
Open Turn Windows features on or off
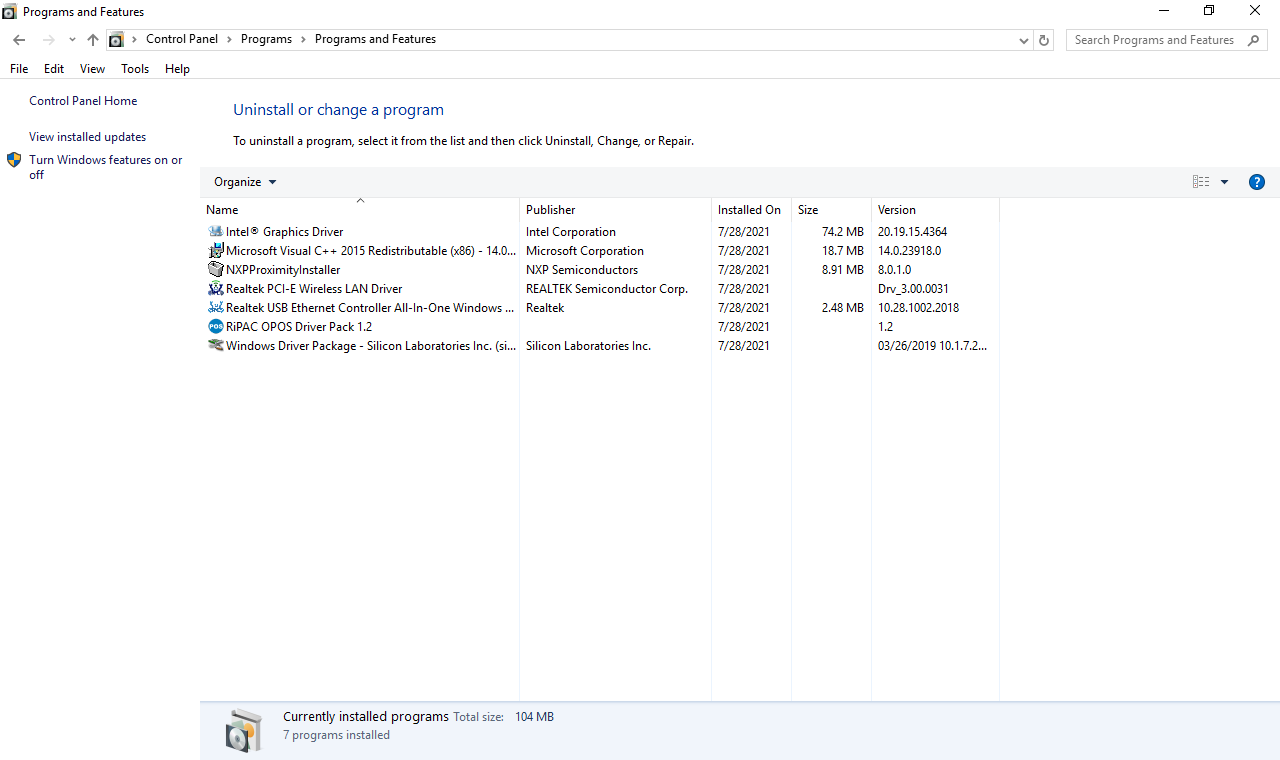(x=106, y=167)
